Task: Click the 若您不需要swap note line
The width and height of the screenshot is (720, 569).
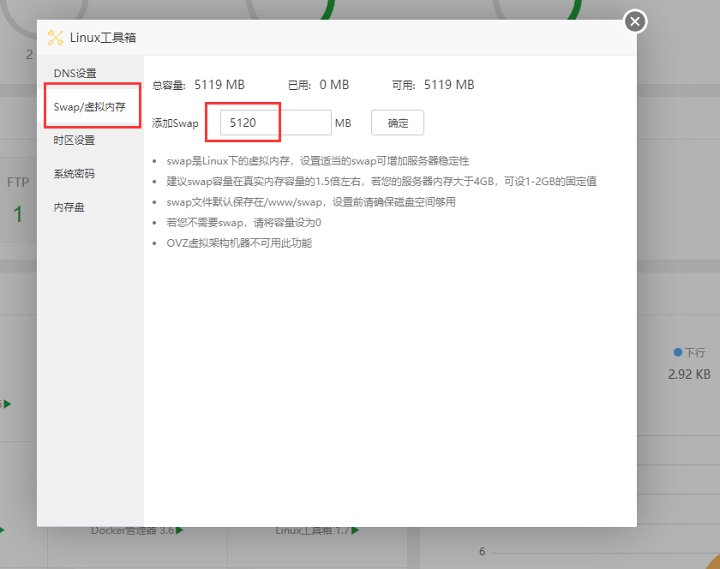Action: 244,223
